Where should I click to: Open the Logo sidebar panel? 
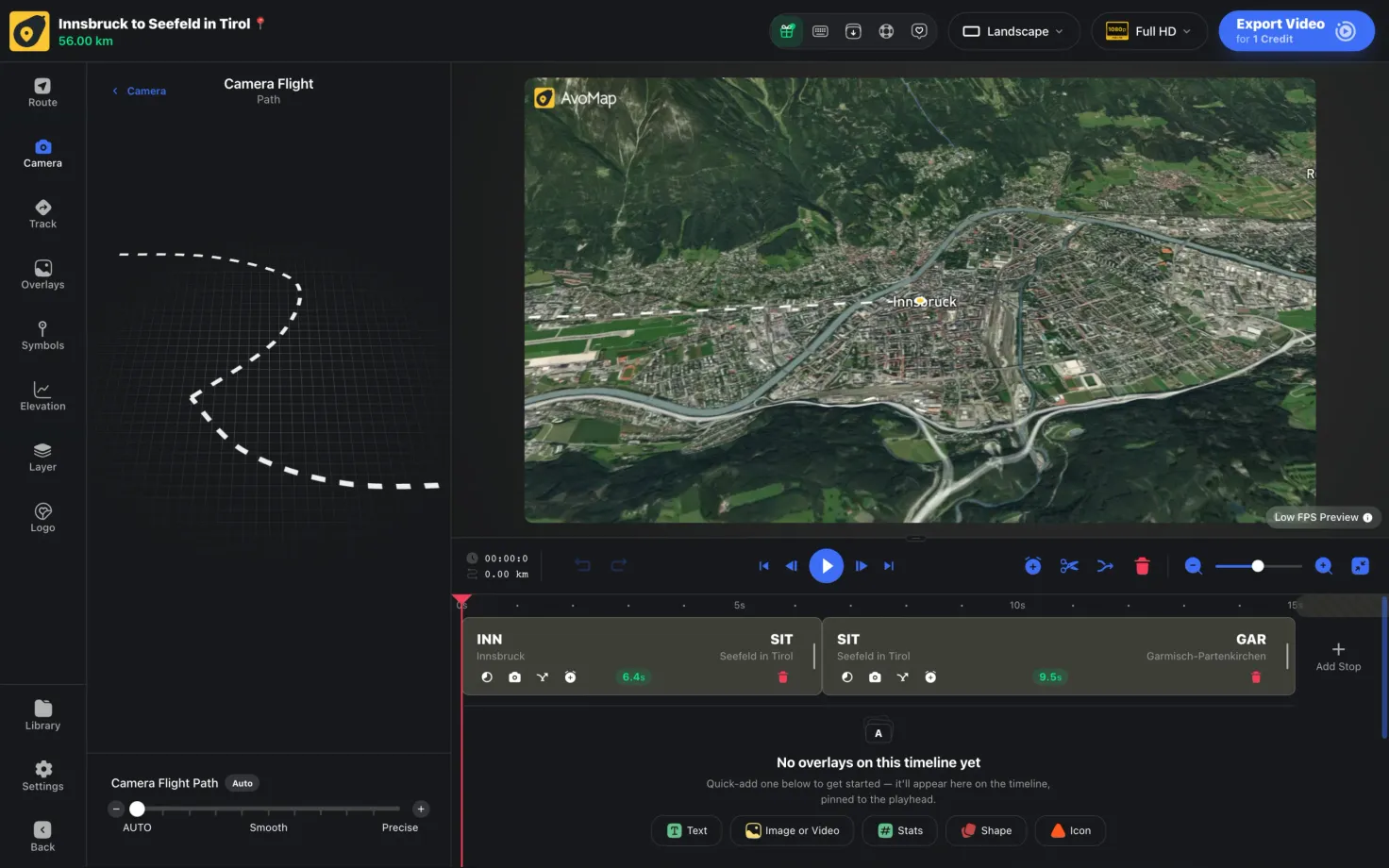pyautogui.click(x=42, y=518)
